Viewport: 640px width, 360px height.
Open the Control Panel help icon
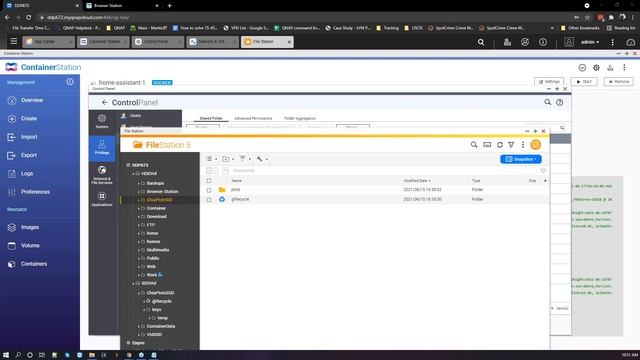click(x=560, y=102)
